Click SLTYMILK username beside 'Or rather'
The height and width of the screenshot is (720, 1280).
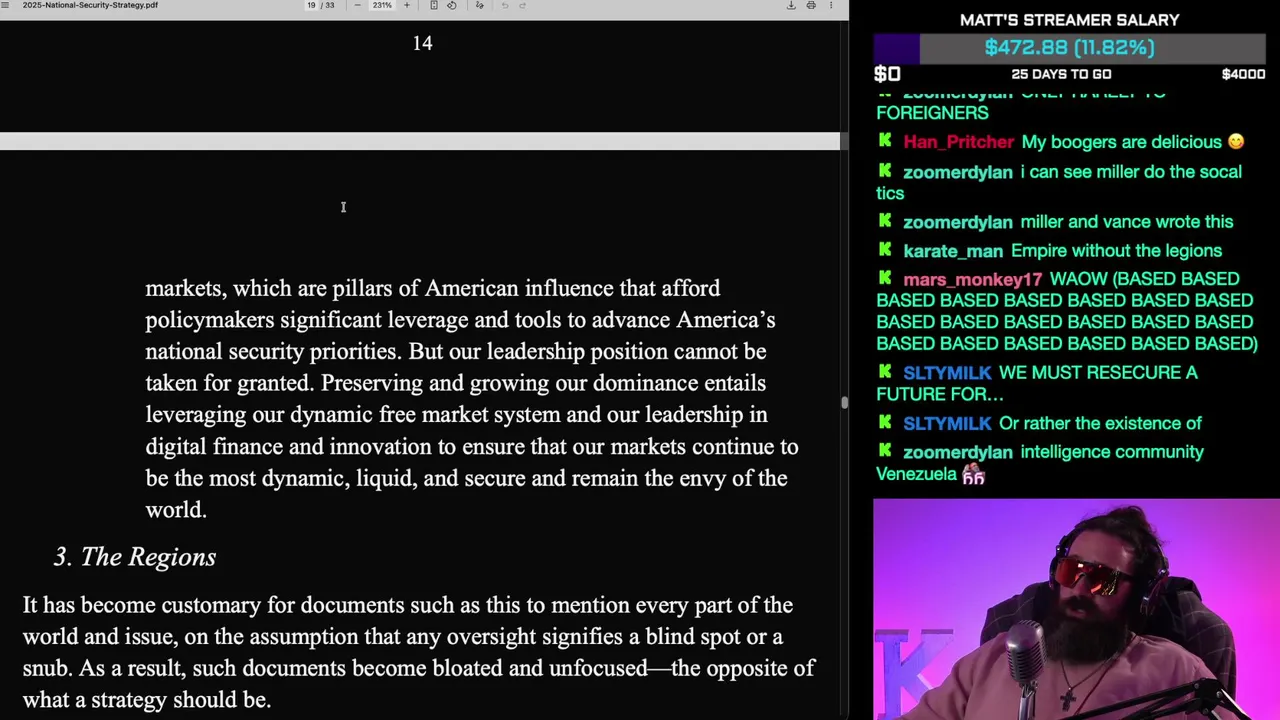947,423
